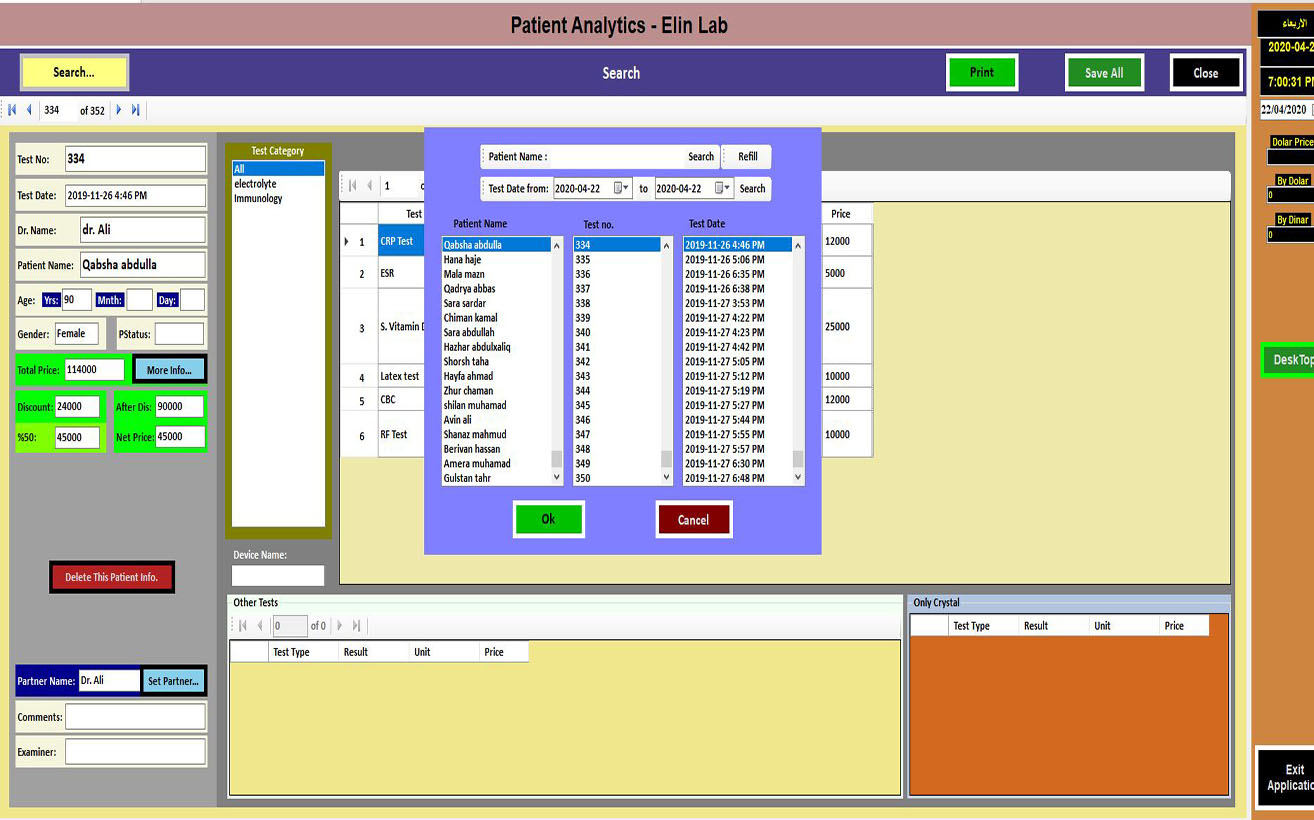This screenshot has width=1314, height=820.
Task: Click the Net Price field showing 45000
Action: tap(180, 436)
